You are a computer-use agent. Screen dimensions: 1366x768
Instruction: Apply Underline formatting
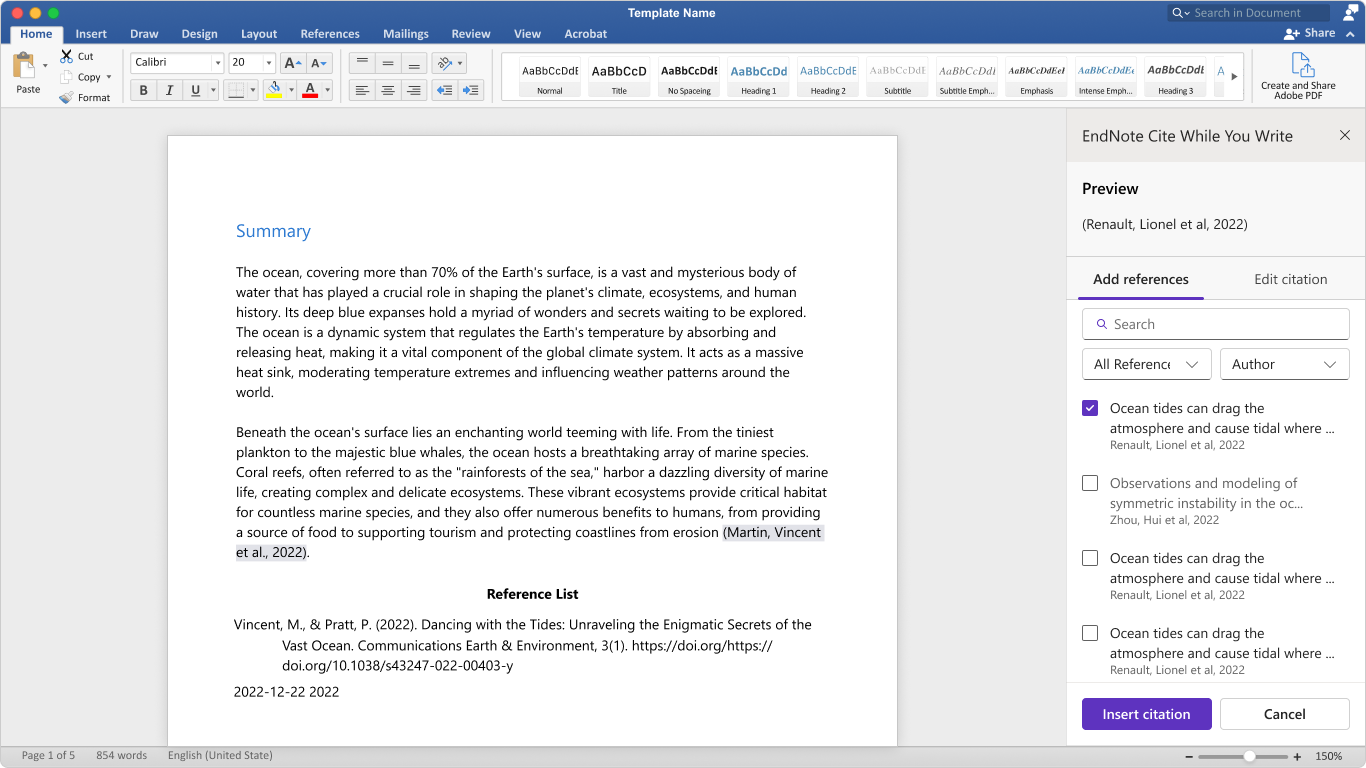coord(196,90)
